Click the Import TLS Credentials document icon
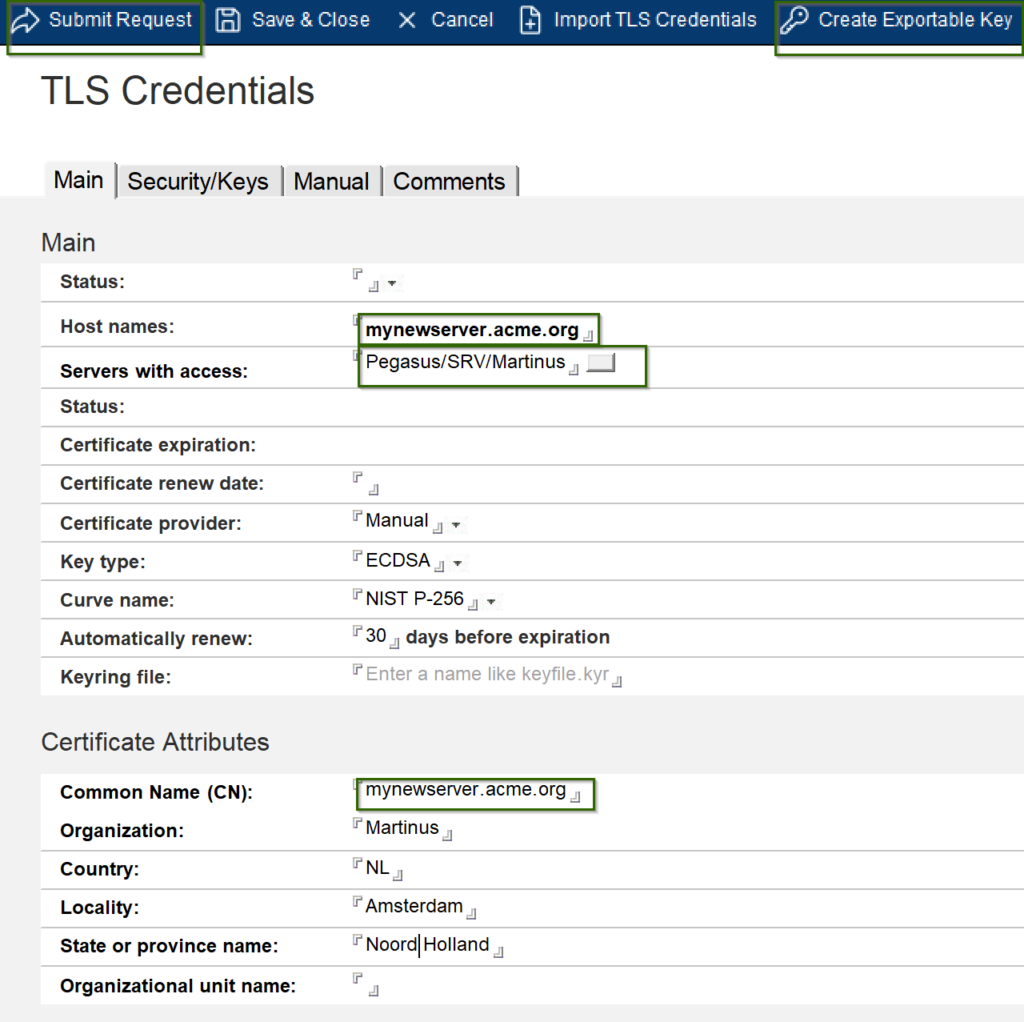Screen dimensions: 1024x1022 [x=531, y=19]
